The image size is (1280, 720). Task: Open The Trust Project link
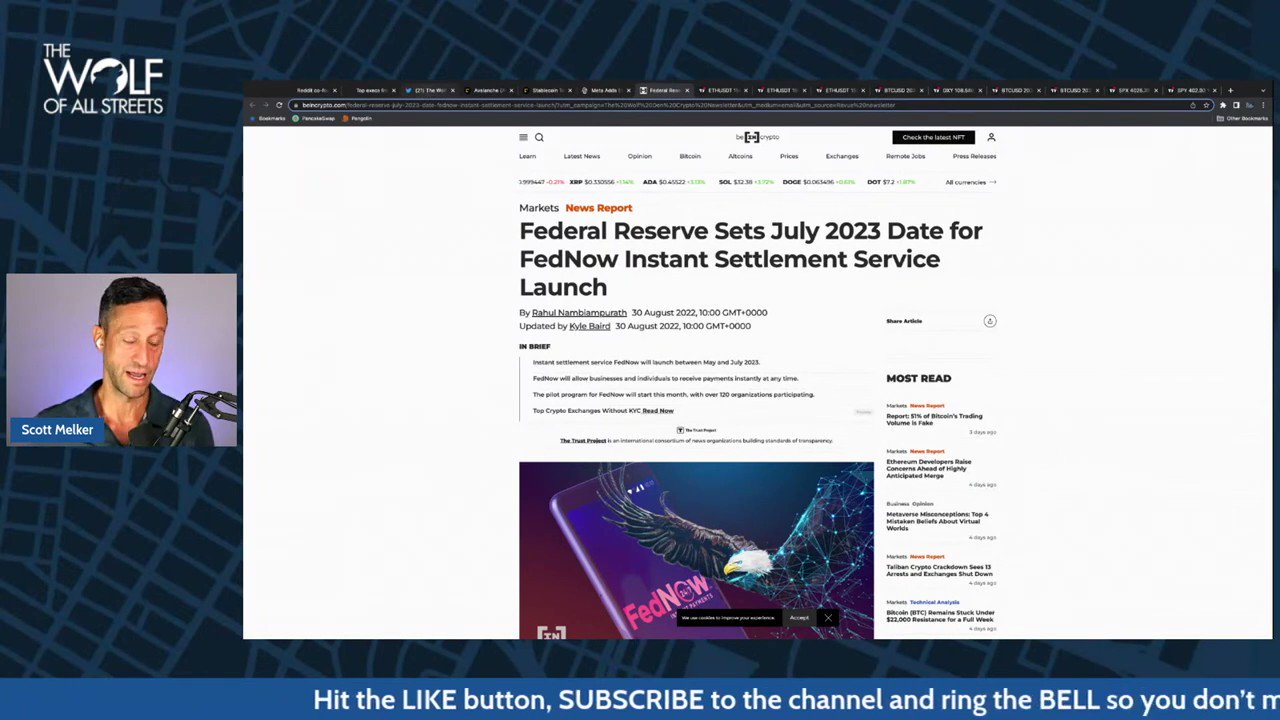(x=583, y=441)
